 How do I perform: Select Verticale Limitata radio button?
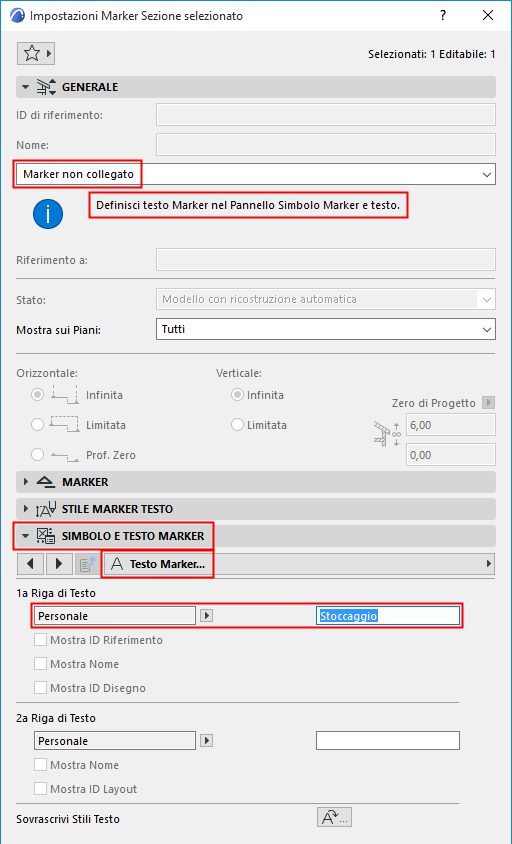tap(237, 425)
